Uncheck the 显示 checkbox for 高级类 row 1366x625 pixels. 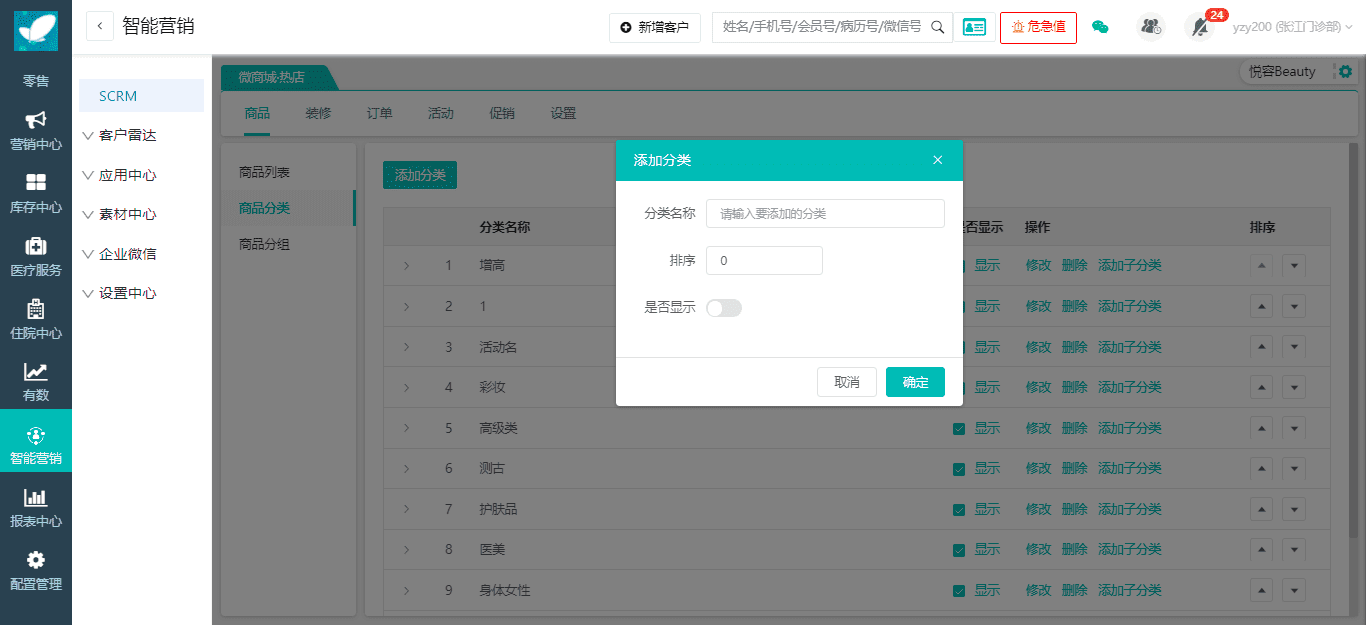pos(959,429)
